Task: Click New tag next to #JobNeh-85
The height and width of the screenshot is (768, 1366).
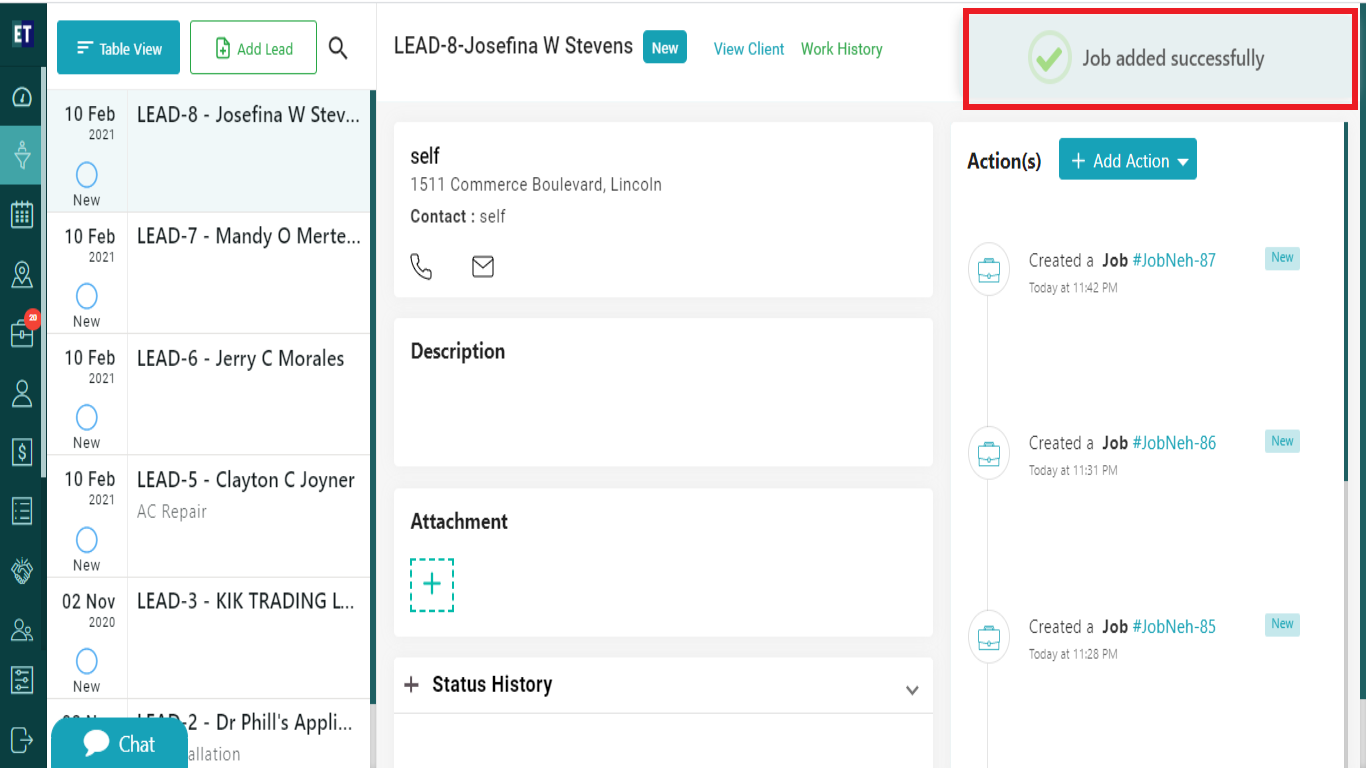Action: pos(1282,623)
